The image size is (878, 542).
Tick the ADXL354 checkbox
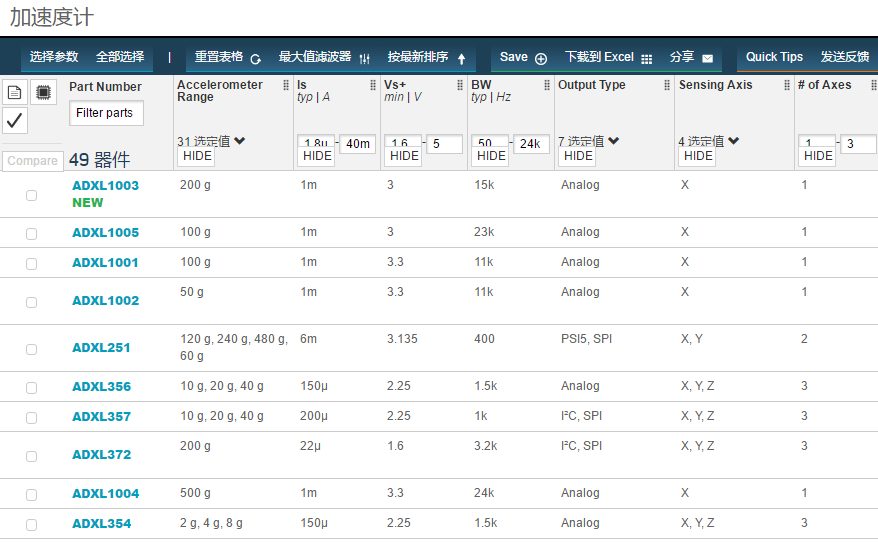tap(31, 525)
